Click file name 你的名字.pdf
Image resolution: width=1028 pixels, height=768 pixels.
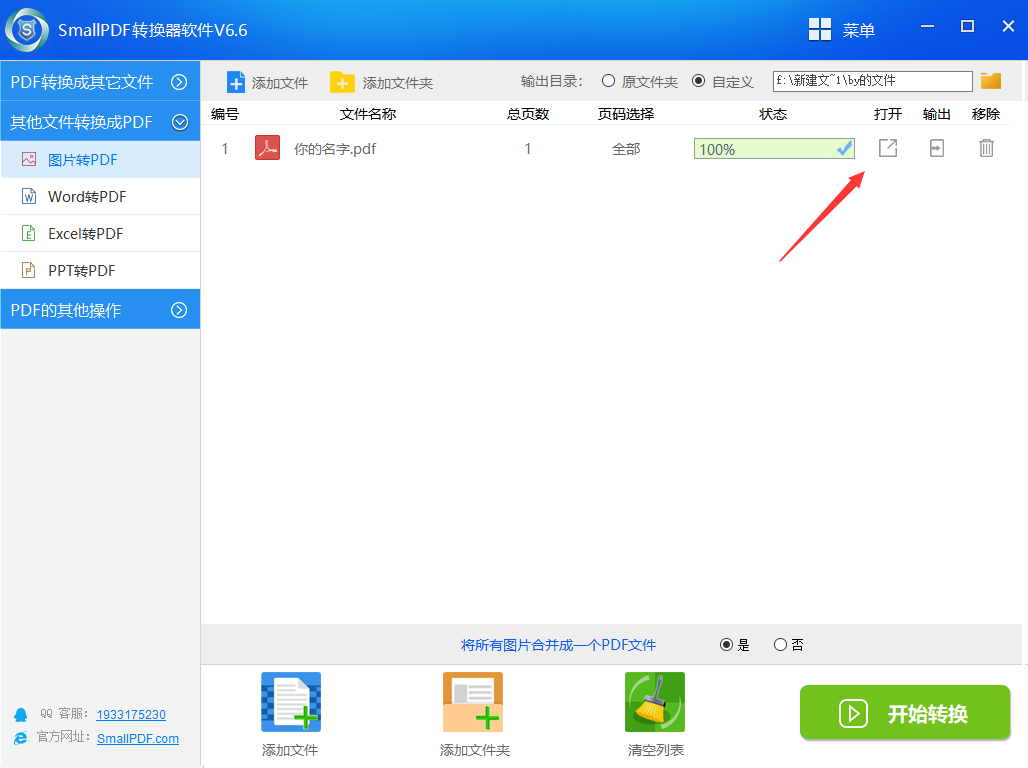tap(335, 149)
